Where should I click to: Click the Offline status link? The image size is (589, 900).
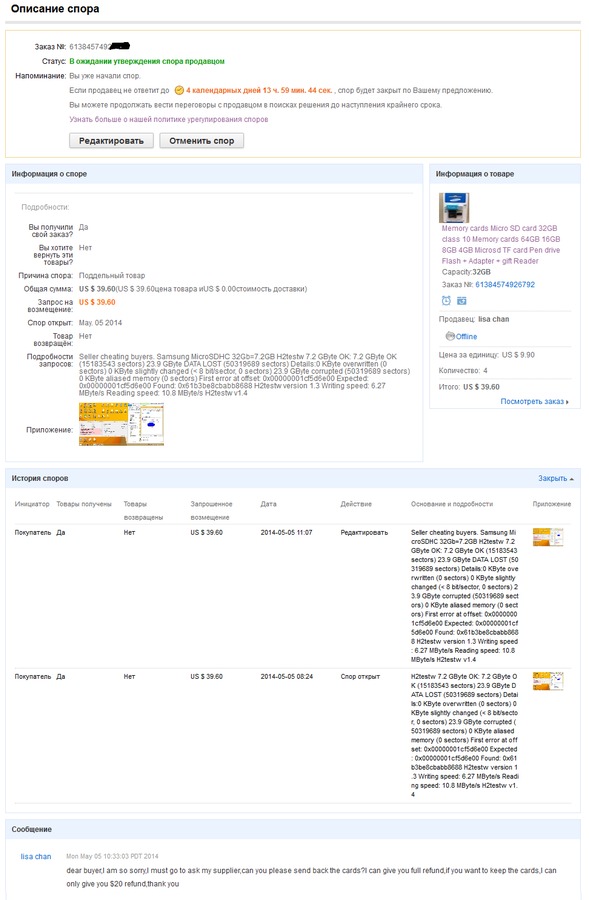466,336
